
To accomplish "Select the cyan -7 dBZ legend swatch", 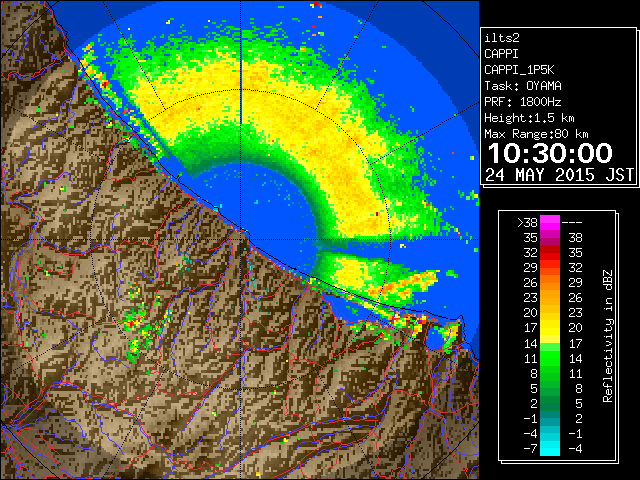I will [550, 448].
